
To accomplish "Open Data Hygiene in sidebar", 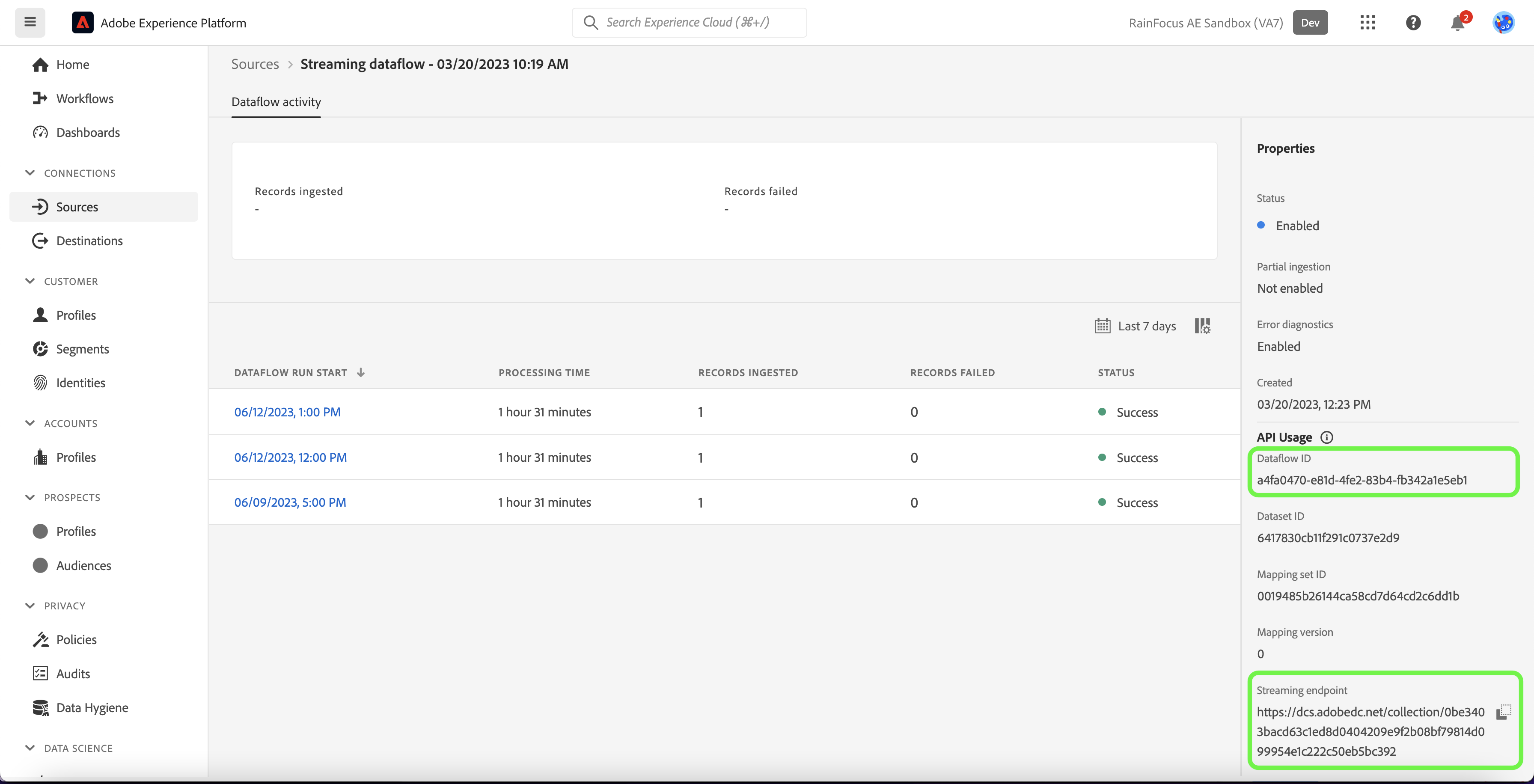I will tap(92, 707).
